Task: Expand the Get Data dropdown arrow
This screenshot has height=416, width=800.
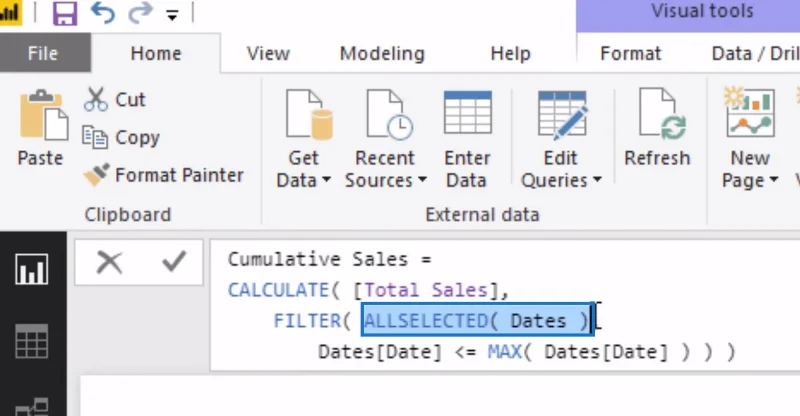Action: coord(327,180)
